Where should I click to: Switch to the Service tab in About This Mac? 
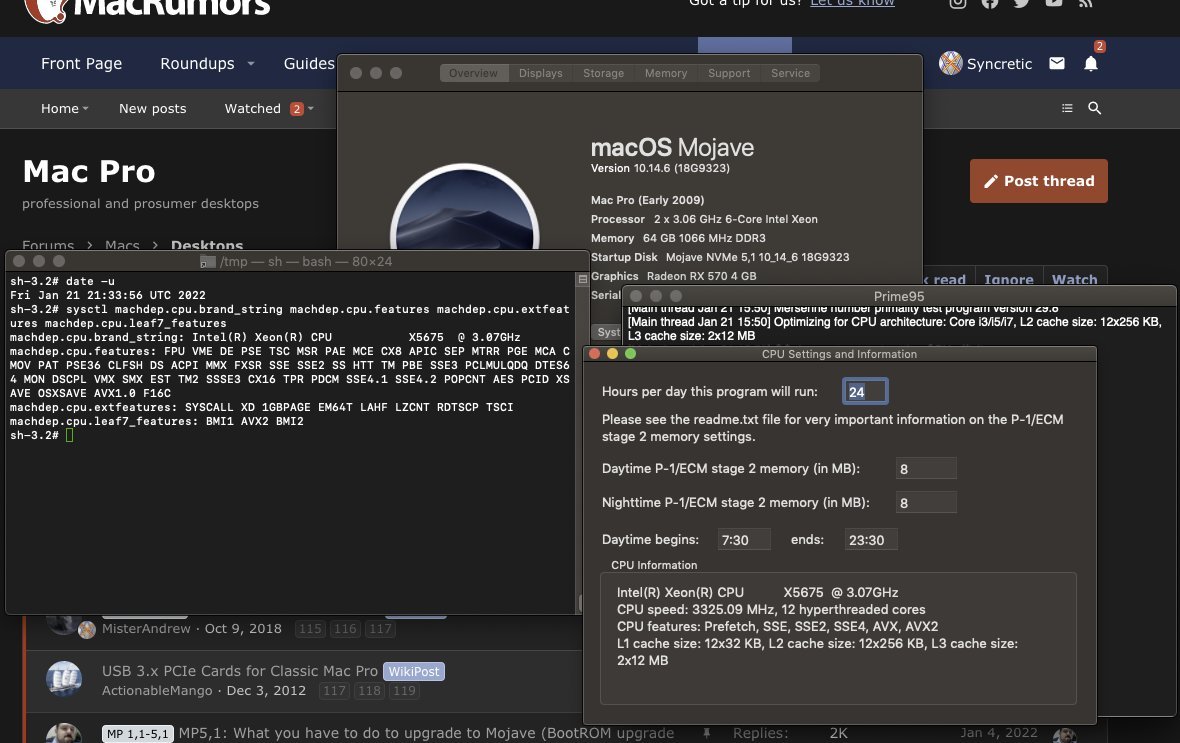pos(790,73)
